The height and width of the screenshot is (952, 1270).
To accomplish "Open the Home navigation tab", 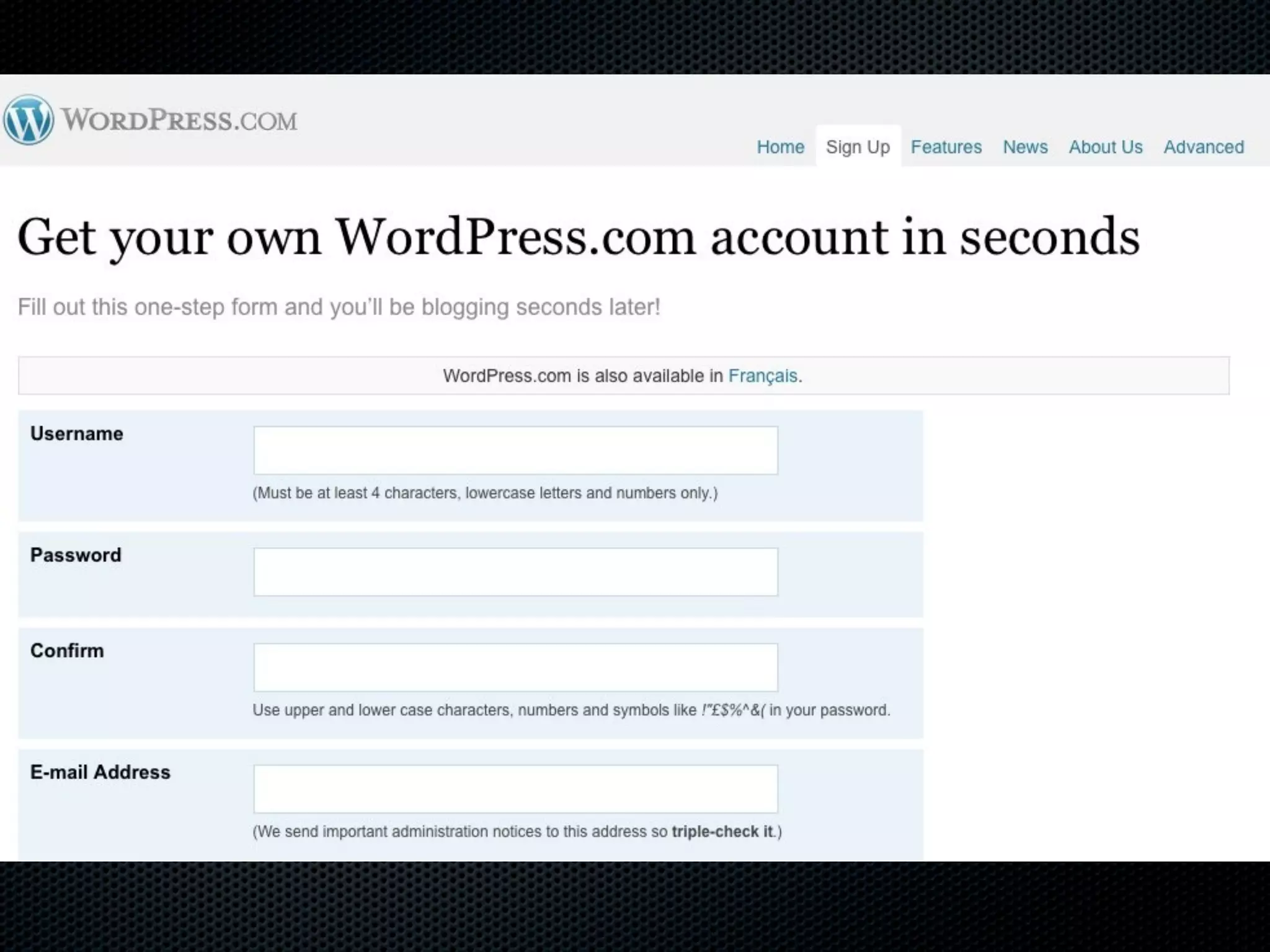I will click(780, 147).
